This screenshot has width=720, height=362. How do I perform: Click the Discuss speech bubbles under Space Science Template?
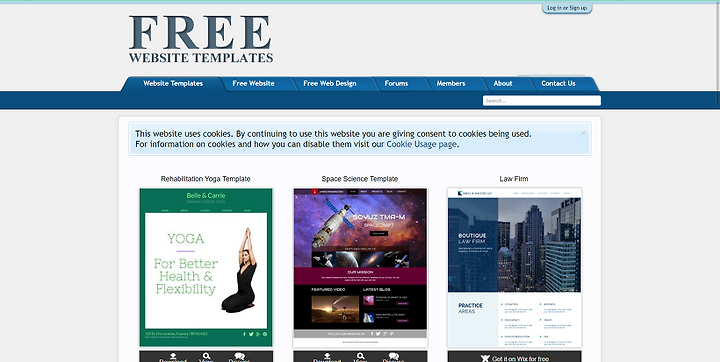(x=394, y=356)
